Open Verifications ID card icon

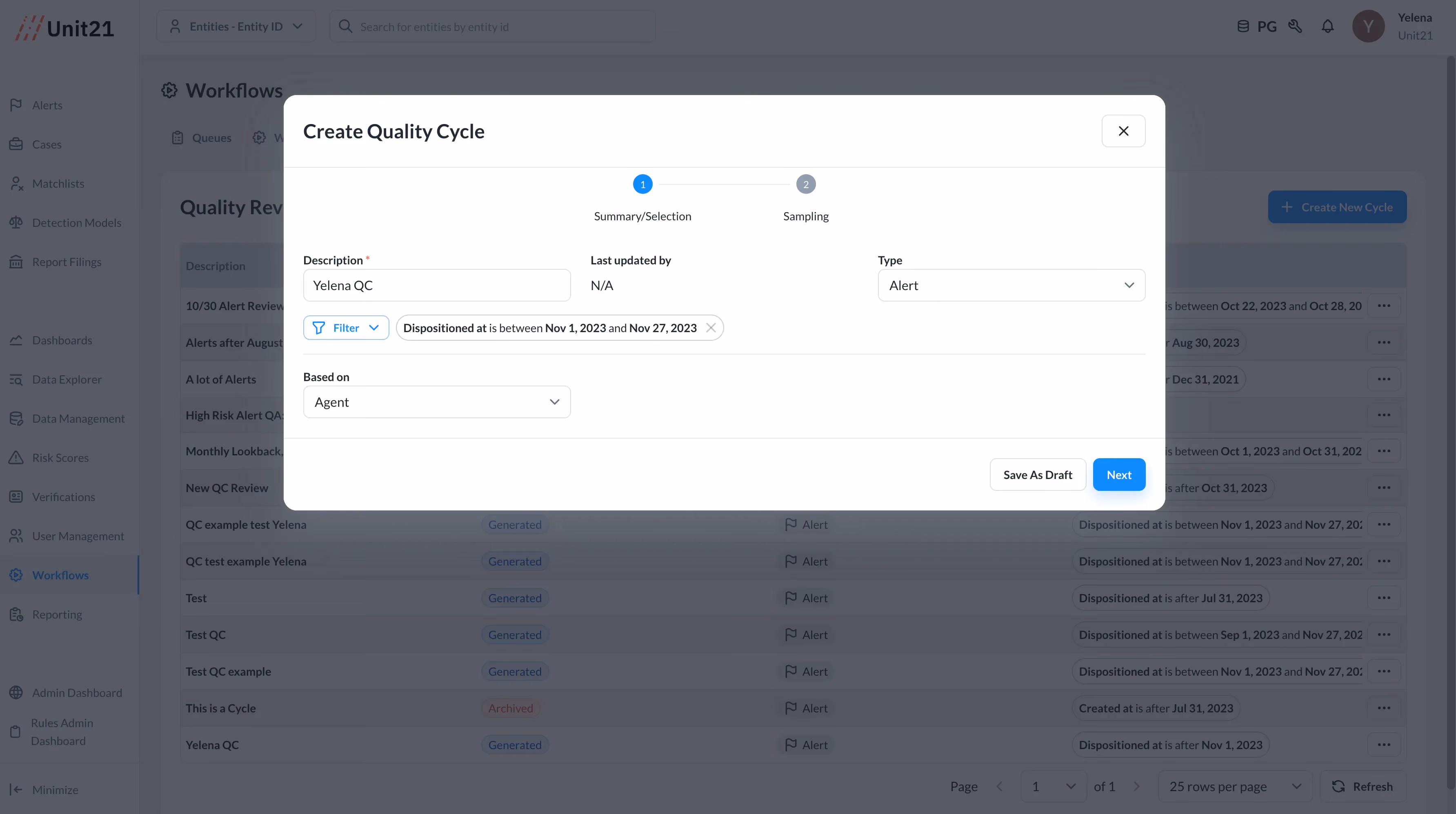16,497
